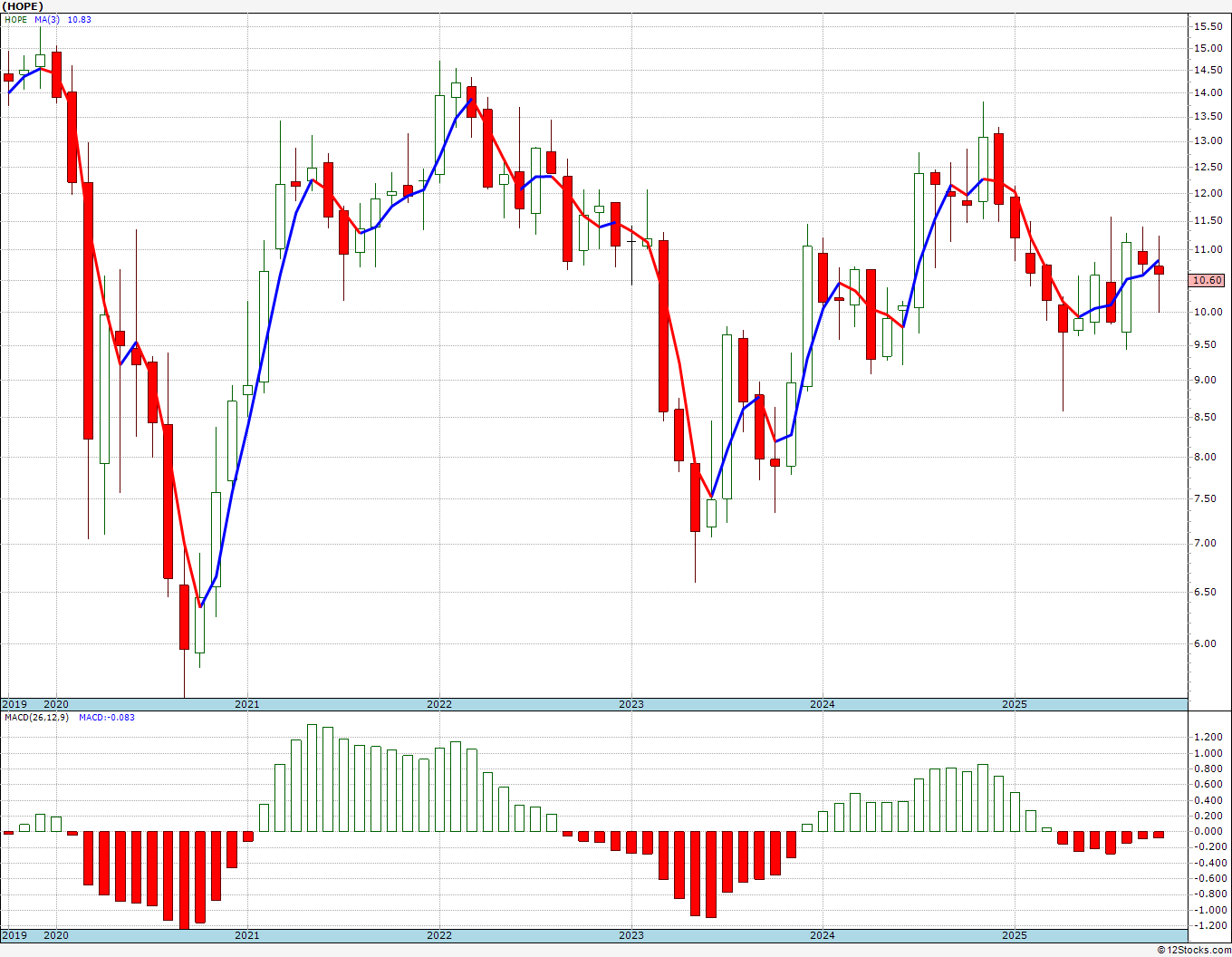Click the moving average value 10.83
The height and width of the screenshot is (957, 1232).
pyautogui.click(x=79, y=19)
